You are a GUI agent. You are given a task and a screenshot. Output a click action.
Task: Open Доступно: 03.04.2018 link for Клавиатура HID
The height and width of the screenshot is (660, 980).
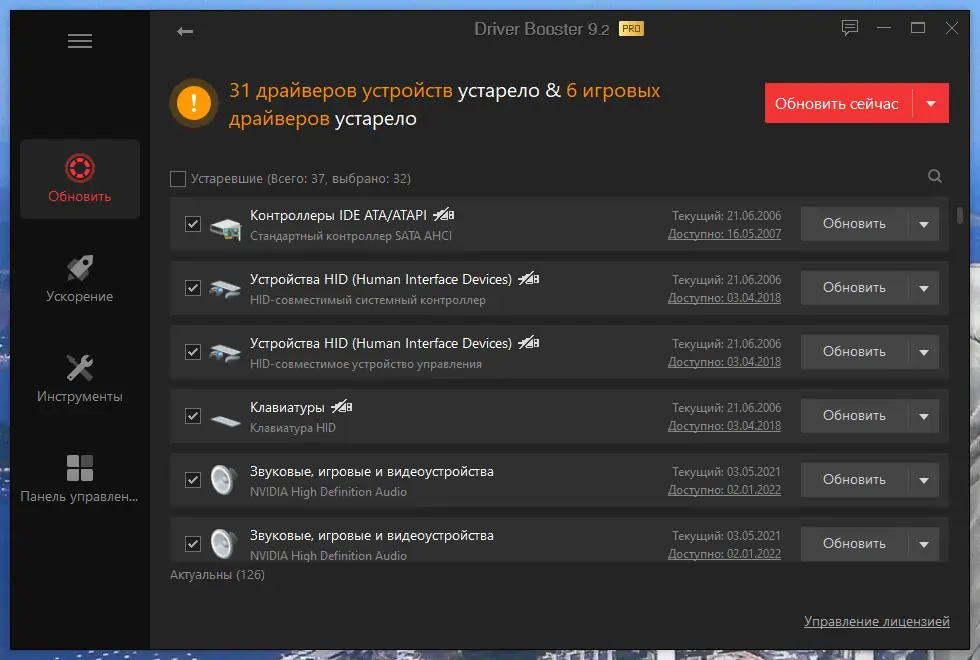point(724,426)
